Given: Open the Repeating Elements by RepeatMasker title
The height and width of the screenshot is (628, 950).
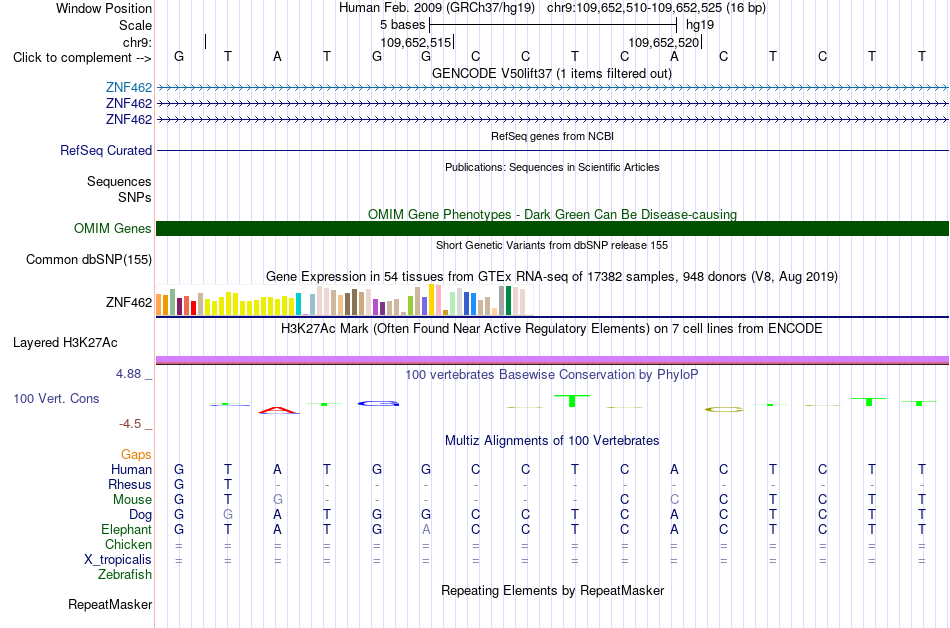Looking at the screenshot, I should [x=552, y=590].
